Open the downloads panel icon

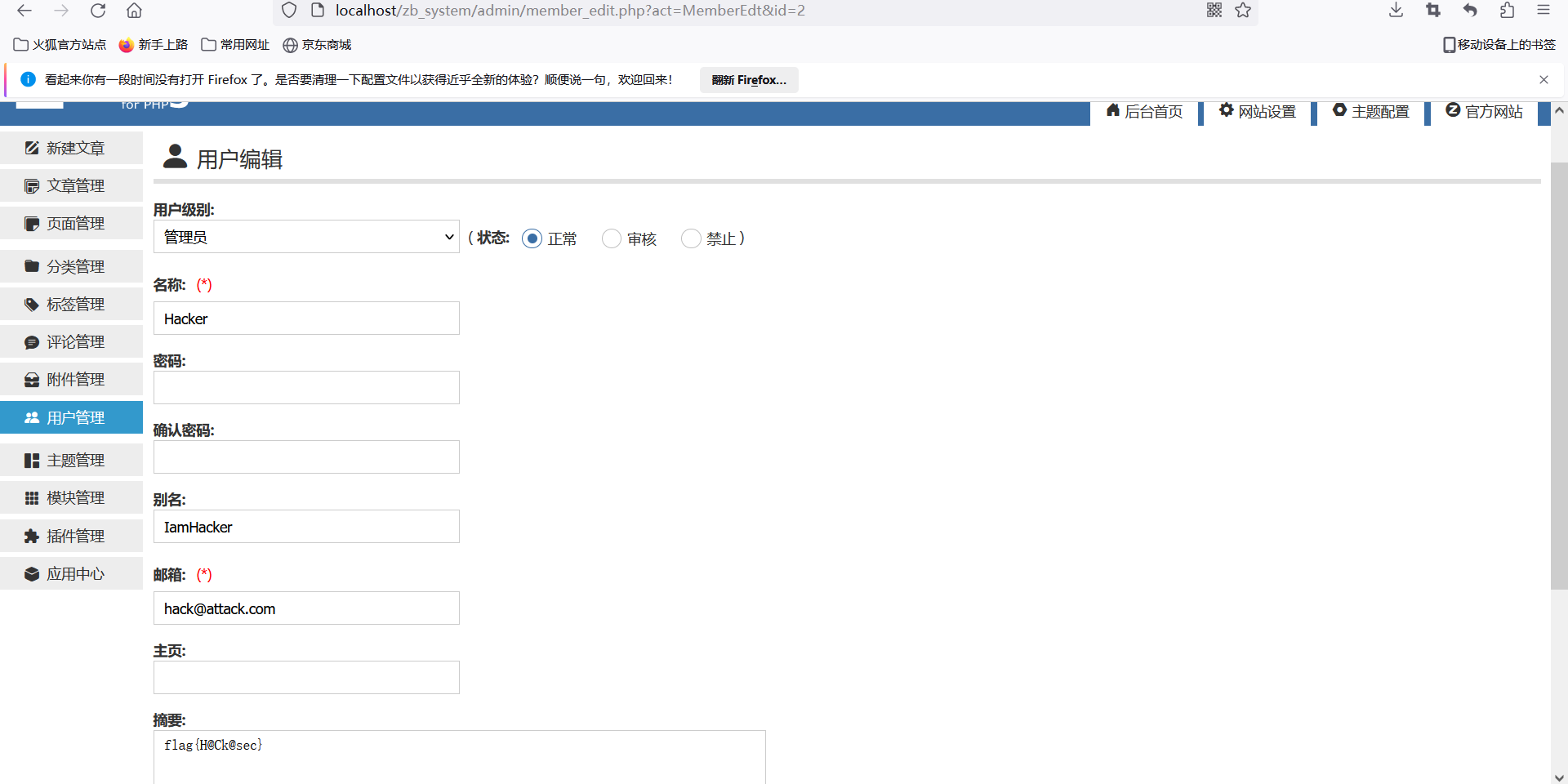pyautogui.click(x=1396, y=11)
